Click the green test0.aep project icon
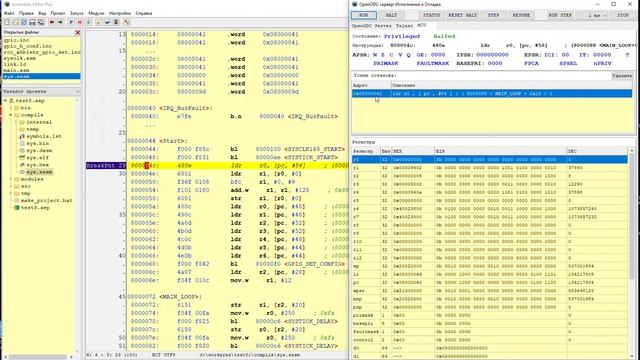The image size is (640, 360). pyautogui.click(x=17, y=208)
